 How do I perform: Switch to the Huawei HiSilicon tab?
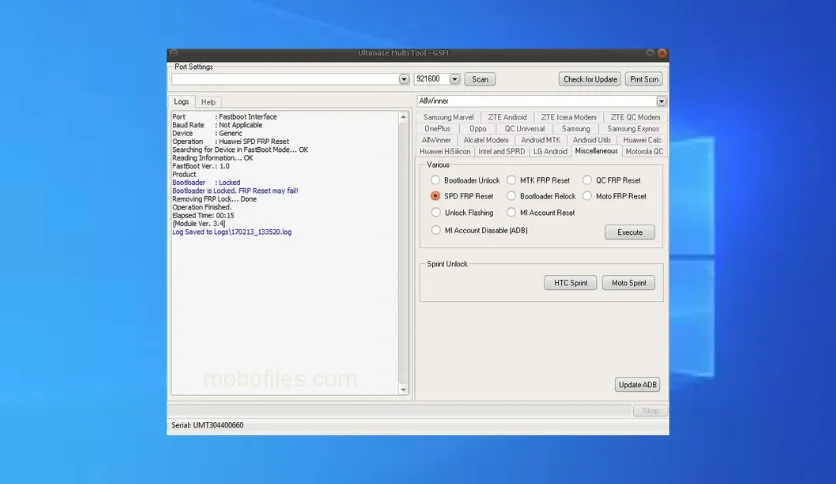(x=445, y=151)
